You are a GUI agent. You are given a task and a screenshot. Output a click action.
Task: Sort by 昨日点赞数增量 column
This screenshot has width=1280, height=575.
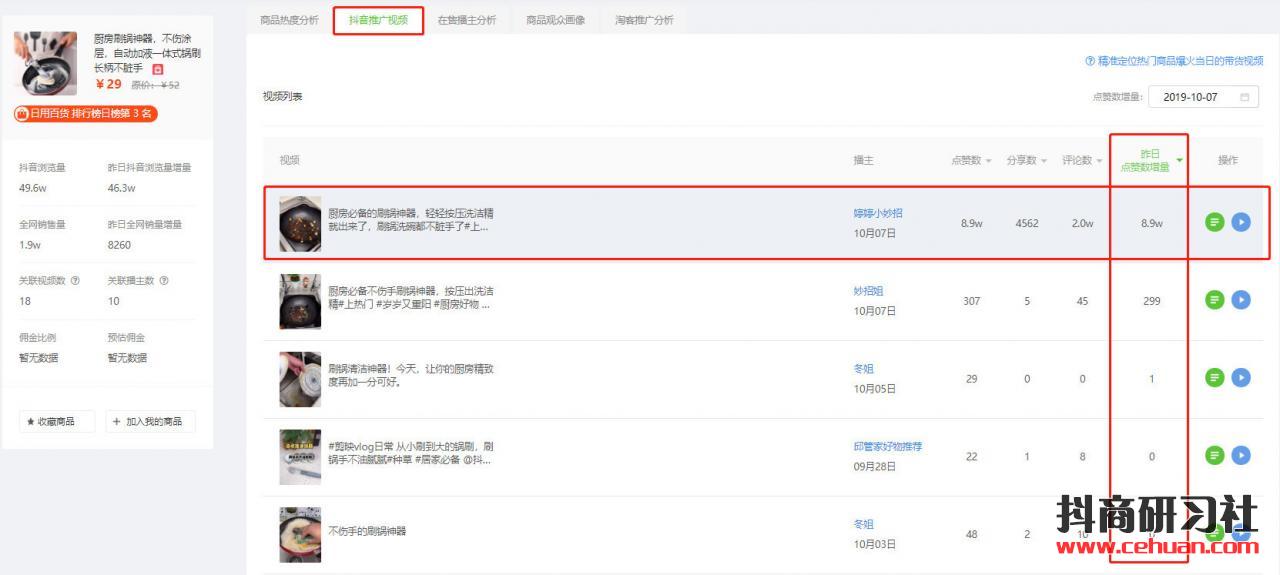click(x=1151, y=160)
